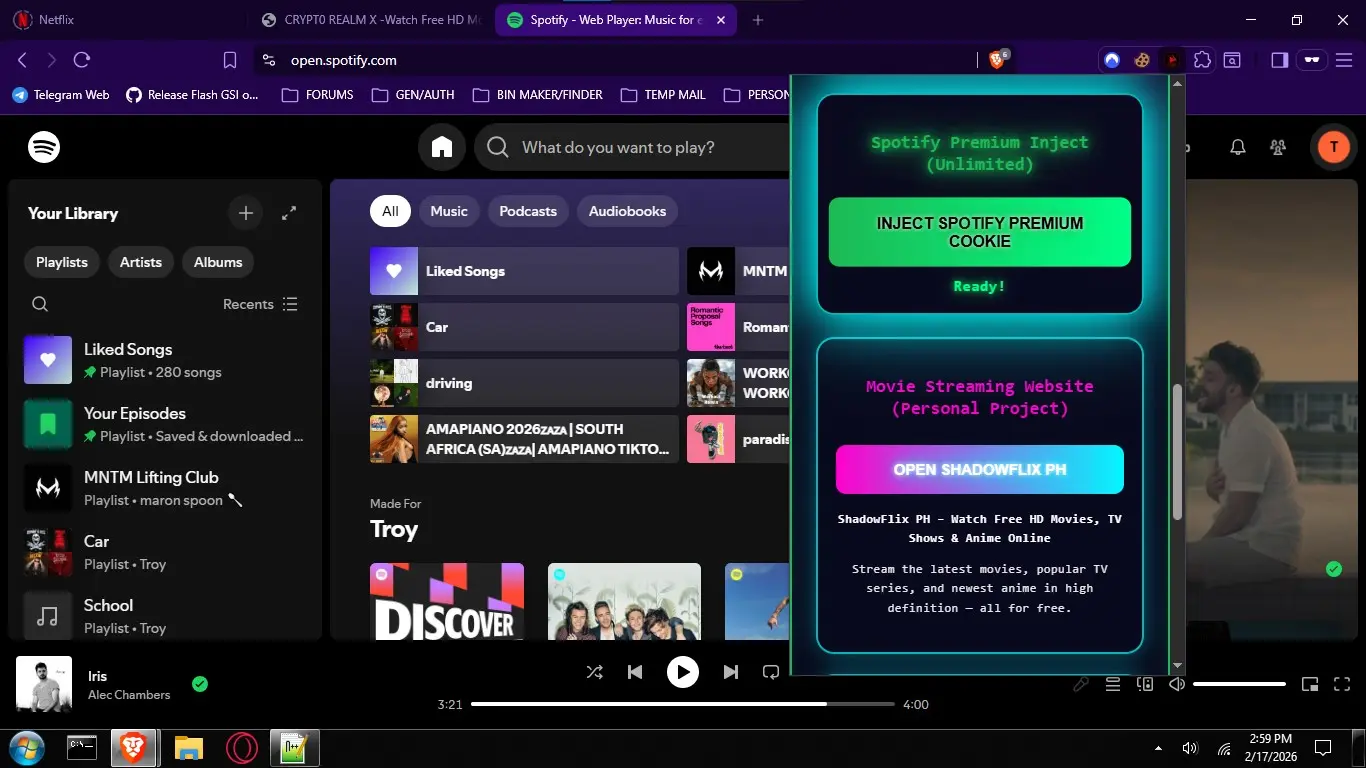Click the Play button in the player bar
Viewport: 1366px width, 768px height.
pyautogui.click(x=683, y=672)
